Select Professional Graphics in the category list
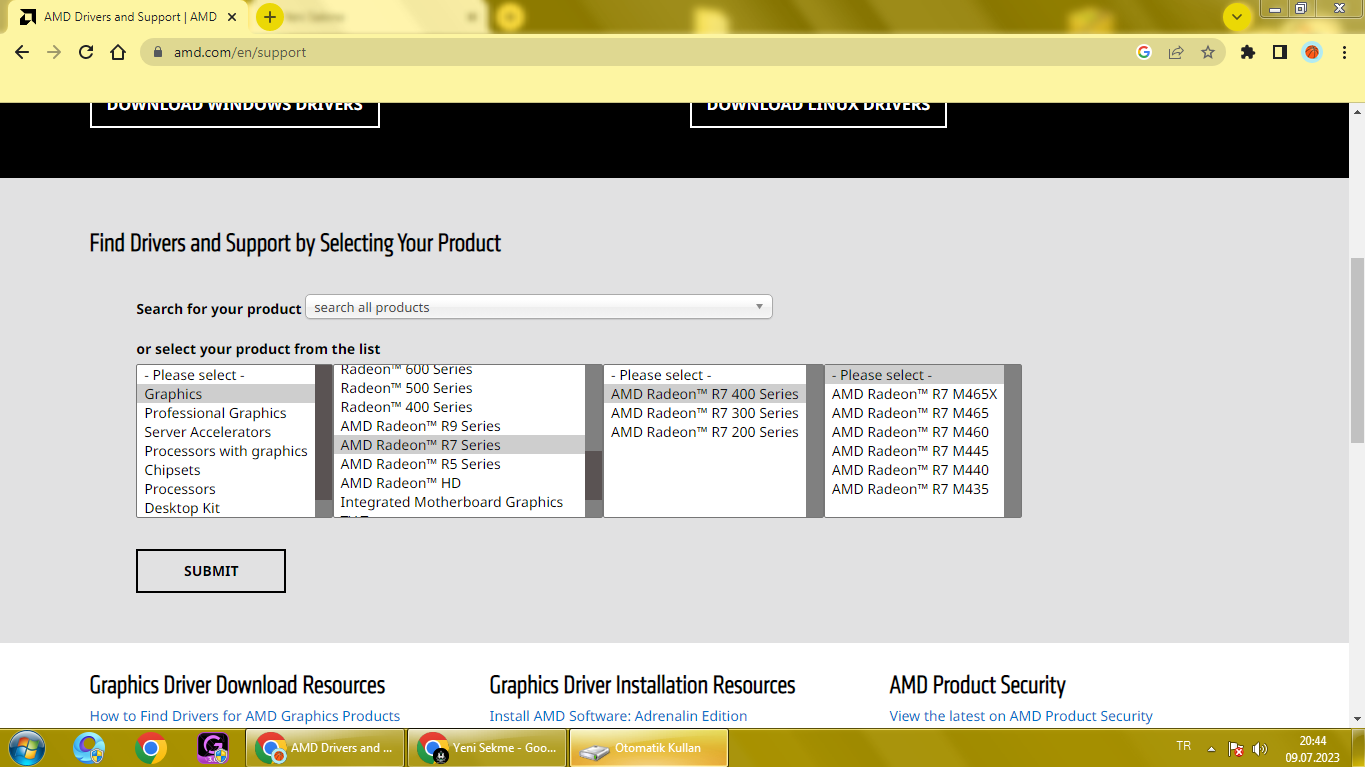 (226, 413)
